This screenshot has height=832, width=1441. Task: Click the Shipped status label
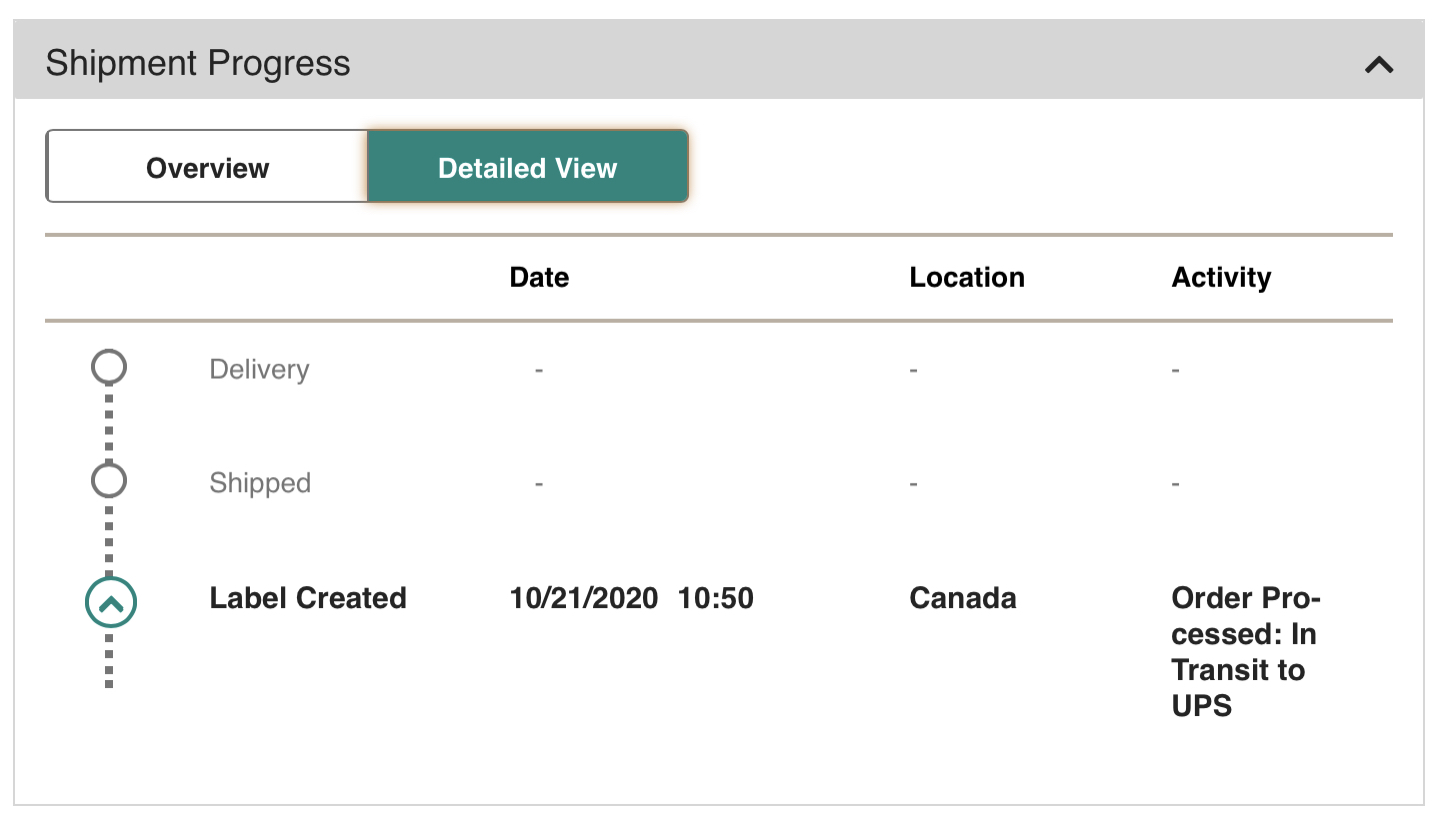(x=260, y=483)
